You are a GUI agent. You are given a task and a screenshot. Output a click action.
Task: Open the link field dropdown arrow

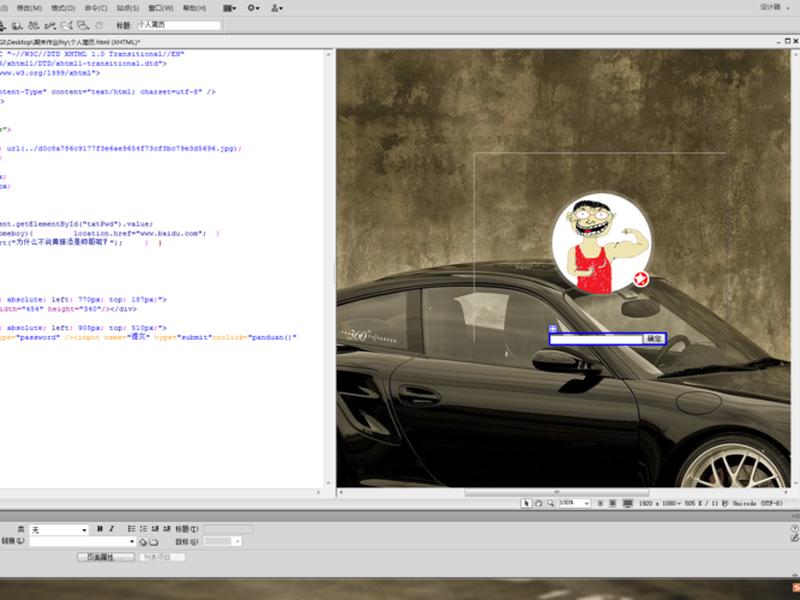click(132, 542)
